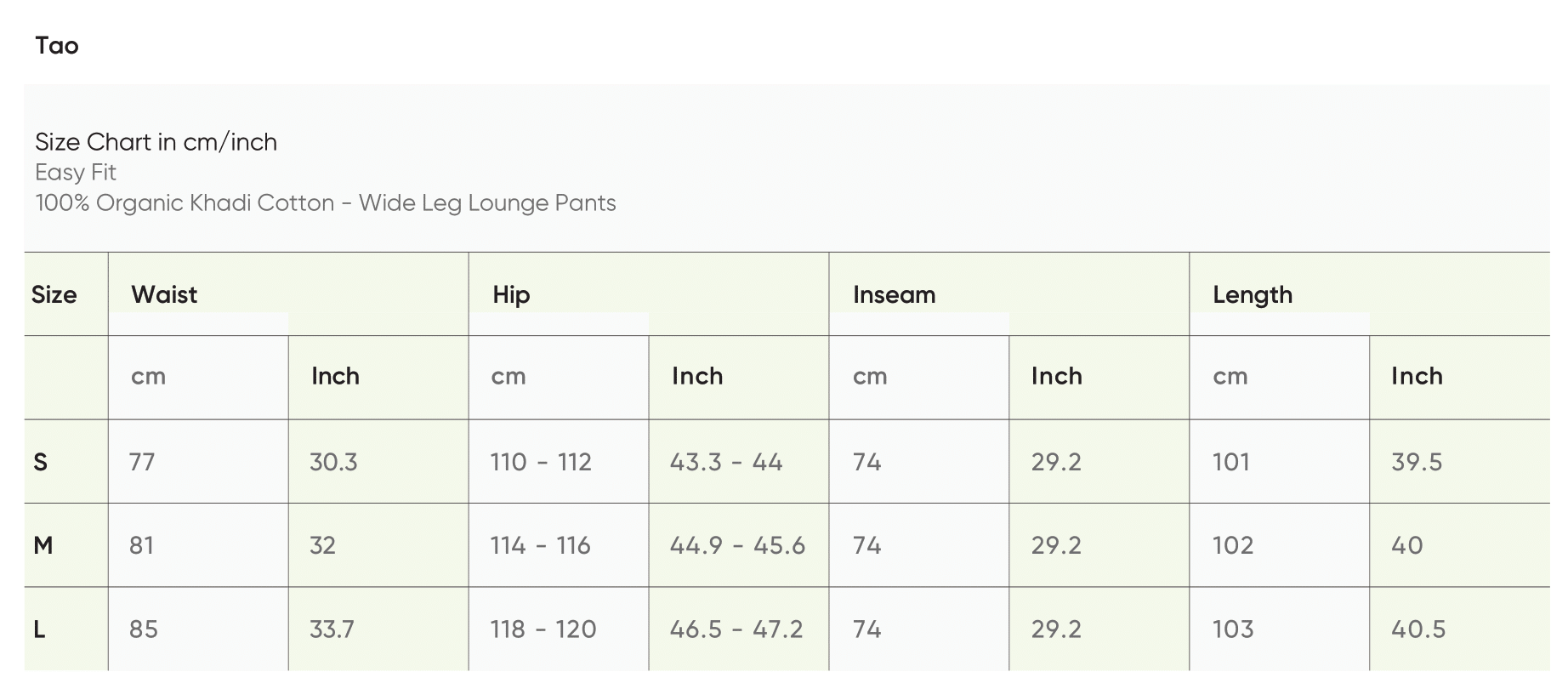The width and height of the screenshot is (1568, 689).
Task: Click the 39.5 inch length cell
Action: pos(1417,462)
